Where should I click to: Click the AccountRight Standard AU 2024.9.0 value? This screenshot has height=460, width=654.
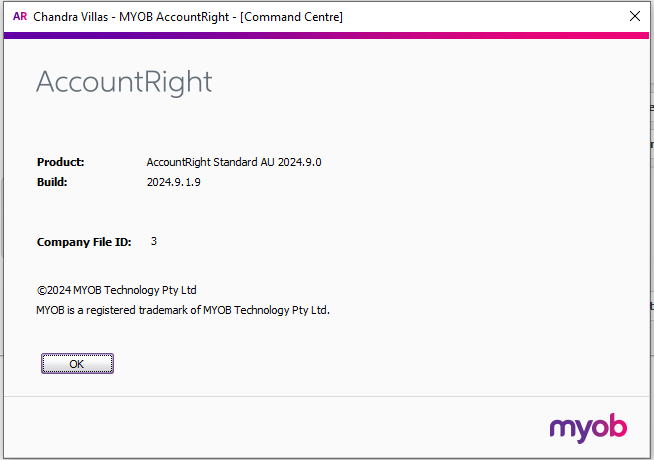click(233, 162)
